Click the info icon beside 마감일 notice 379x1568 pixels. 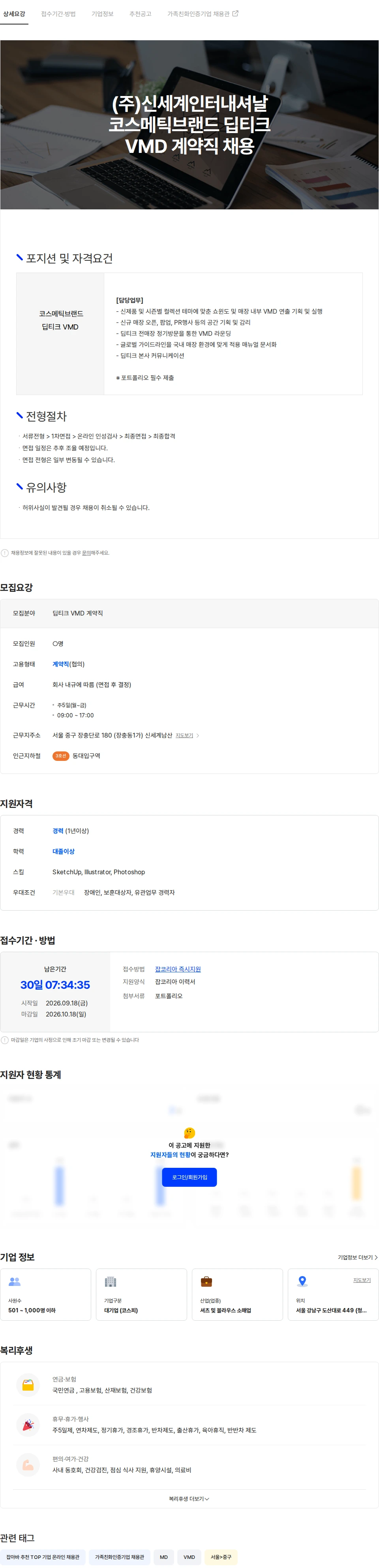(x=5, y=1040)
